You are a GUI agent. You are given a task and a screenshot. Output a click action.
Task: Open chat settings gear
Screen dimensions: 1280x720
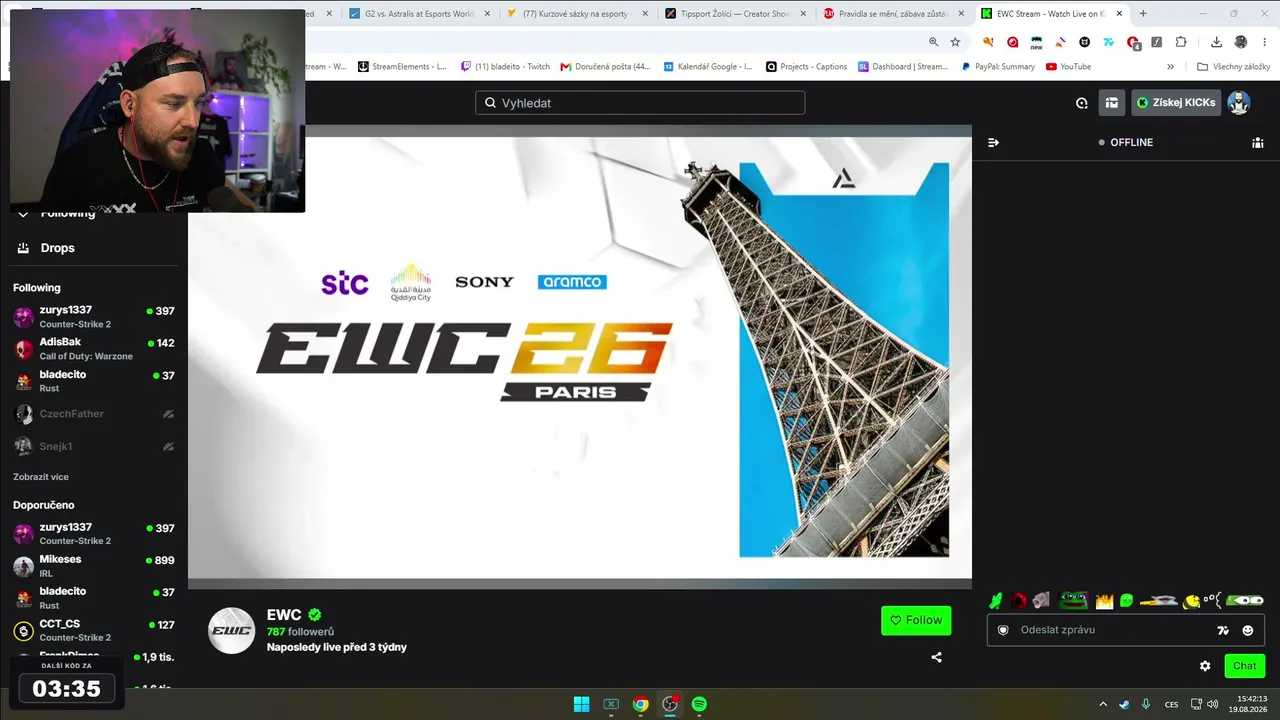1205,666
